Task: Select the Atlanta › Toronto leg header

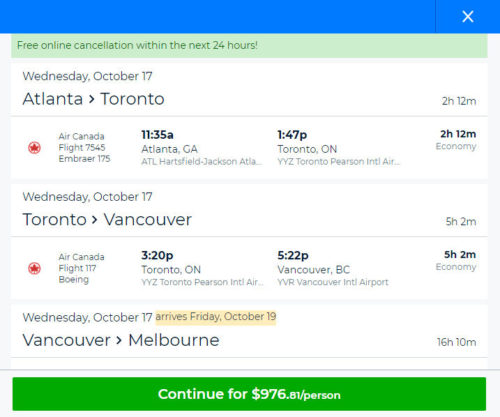Action: pos(249,89)
